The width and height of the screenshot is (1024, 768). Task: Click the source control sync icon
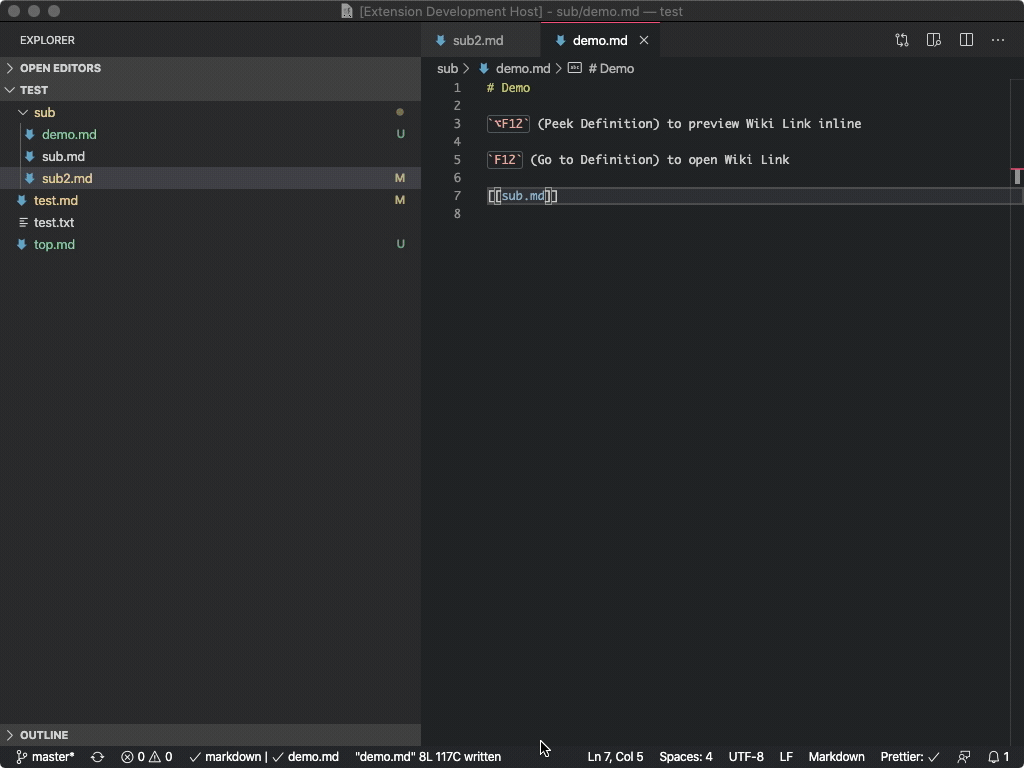[96, 757]
